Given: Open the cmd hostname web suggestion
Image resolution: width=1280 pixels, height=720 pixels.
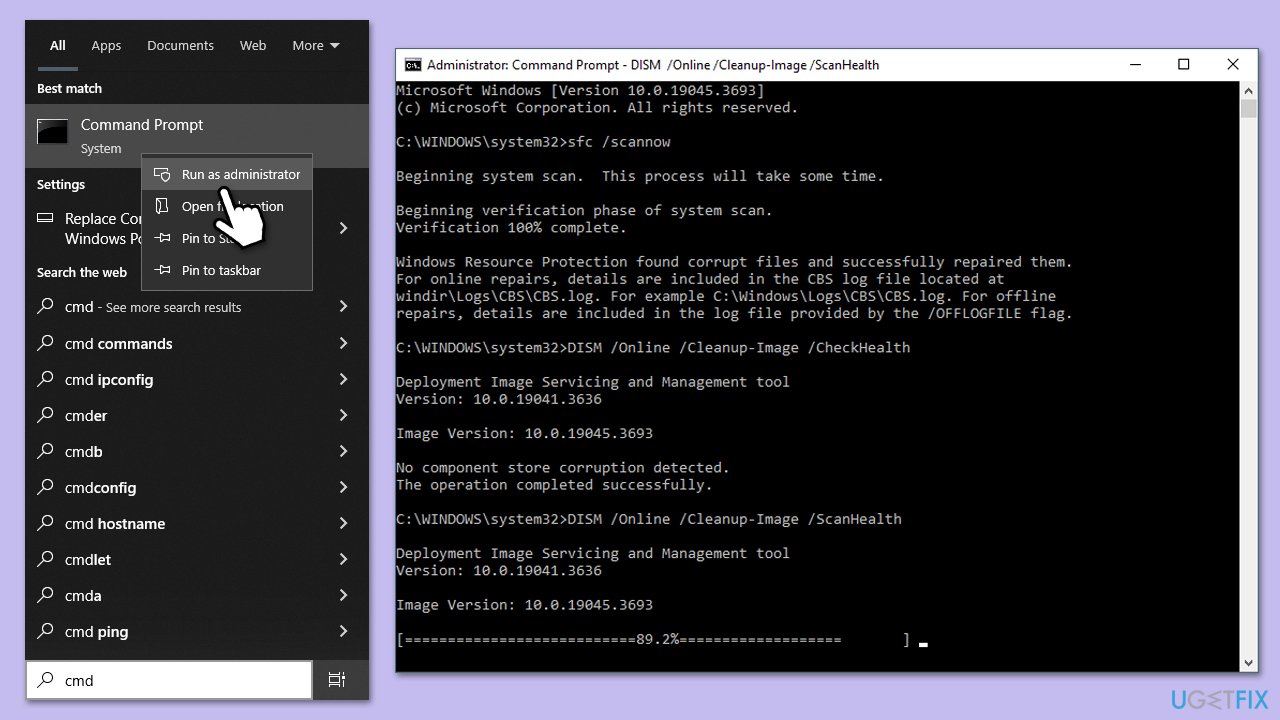Looking at the screenshot, I should [115, 524].
